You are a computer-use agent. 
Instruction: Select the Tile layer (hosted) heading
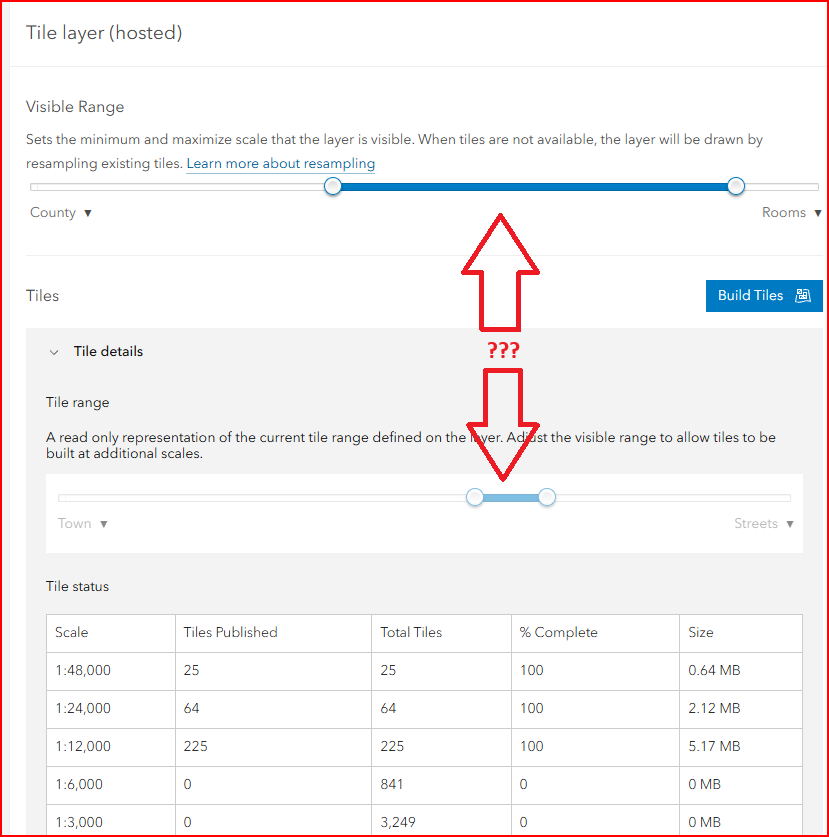pos(104,33)
